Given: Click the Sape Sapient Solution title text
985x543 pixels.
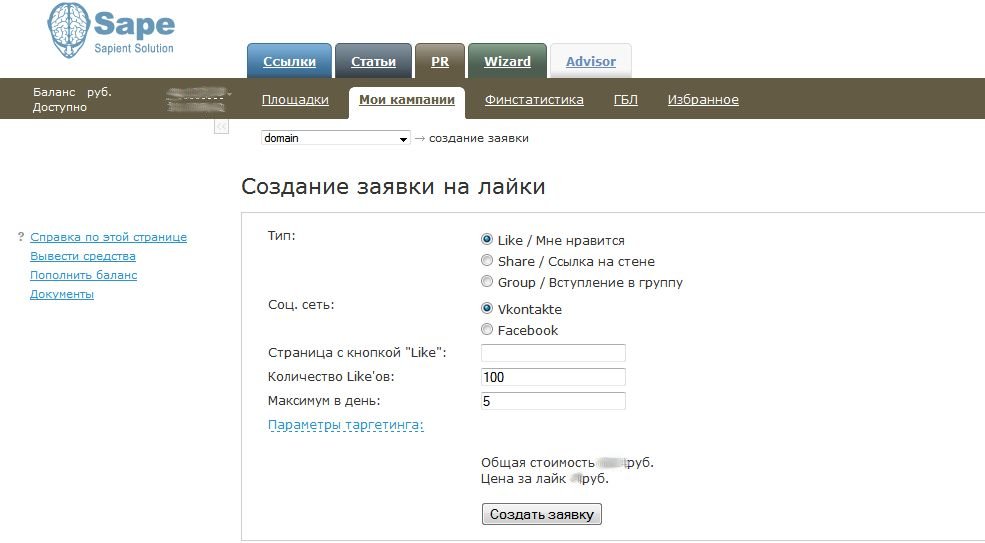Looking at the screenshot, I should (134, 33).
